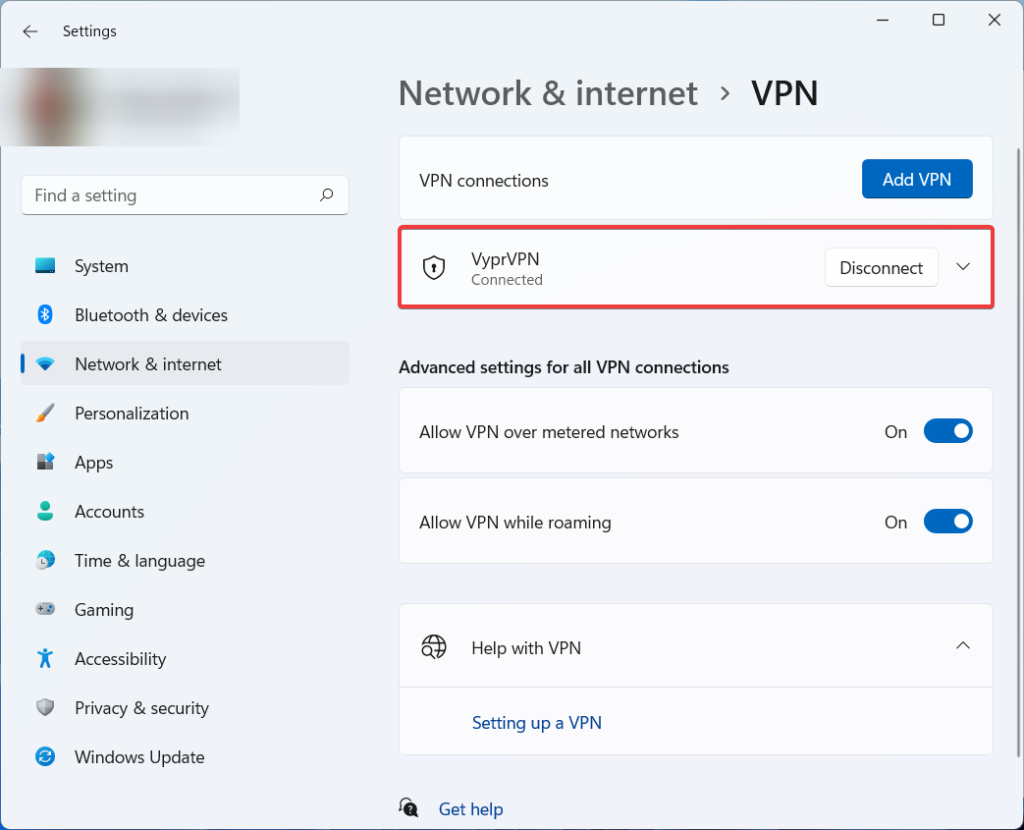The image size is (1024, 830).
Task: Open Accessibility via its person icon
Action: (x=45, y=659)
